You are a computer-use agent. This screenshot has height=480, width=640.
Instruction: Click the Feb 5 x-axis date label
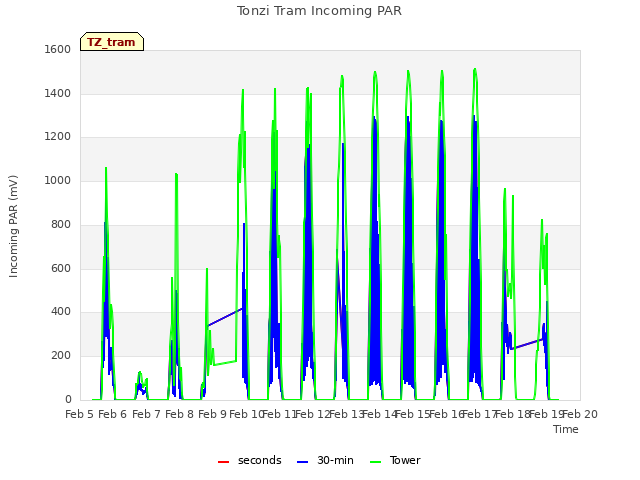pos(80,414)
